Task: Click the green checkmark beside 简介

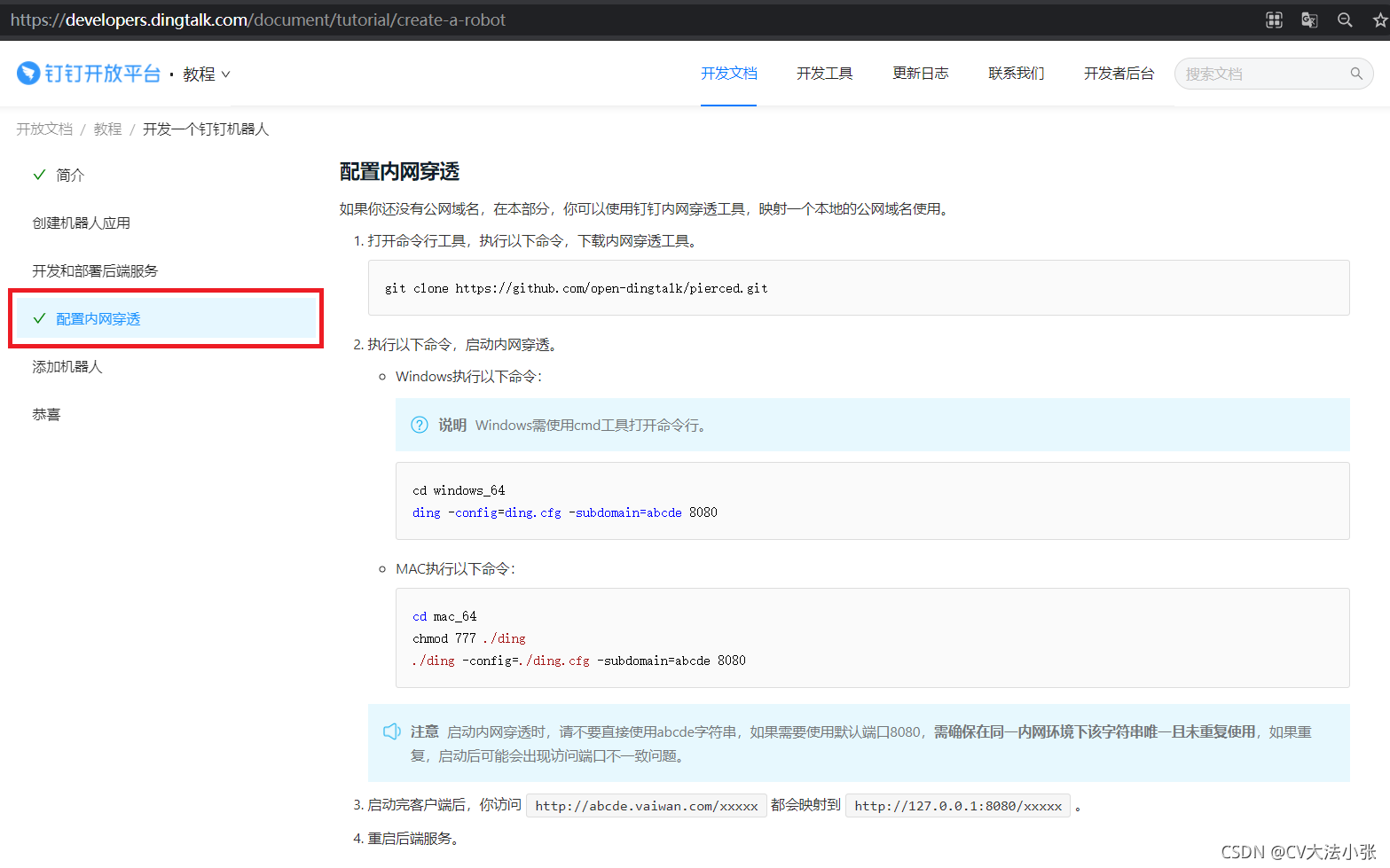Action: 39,175
